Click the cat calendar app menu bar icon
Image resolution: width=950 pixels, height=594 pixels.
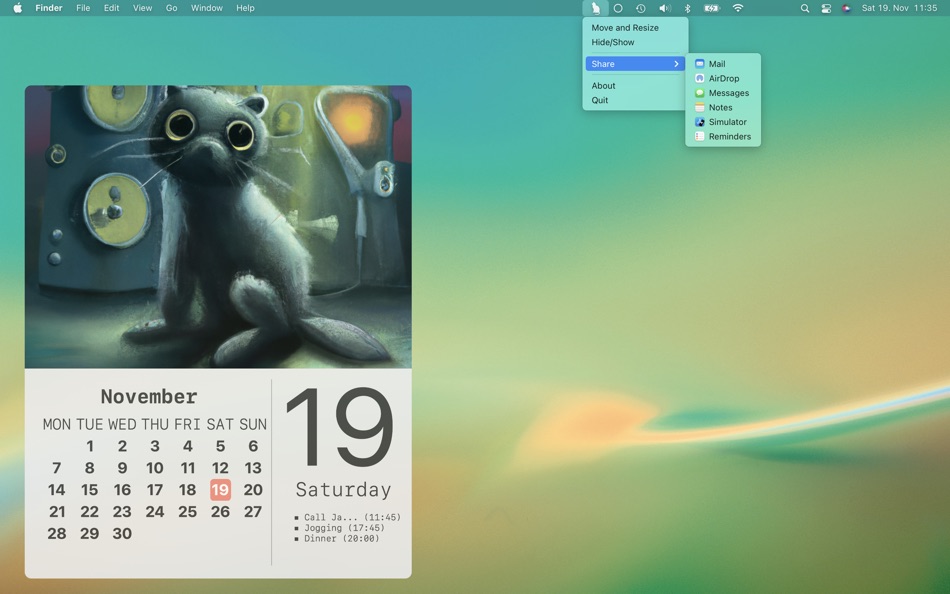(x=596, y=8)
